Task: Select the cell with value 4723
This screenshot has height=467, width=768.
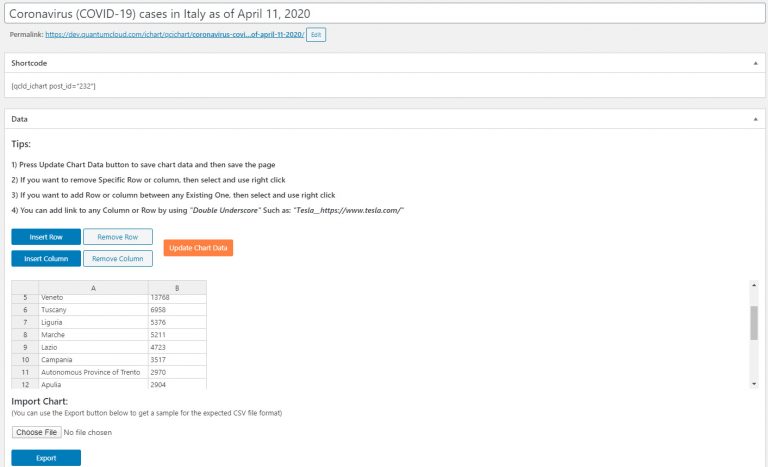Action: pyautogui.click(x=177, y=347)
